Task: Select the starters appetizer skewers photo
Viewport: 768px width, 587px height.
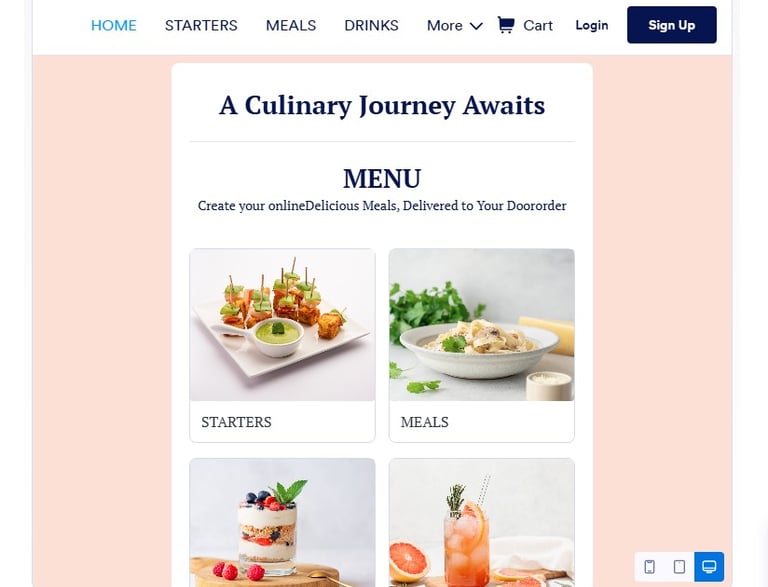Action: [x=283, y=325]
